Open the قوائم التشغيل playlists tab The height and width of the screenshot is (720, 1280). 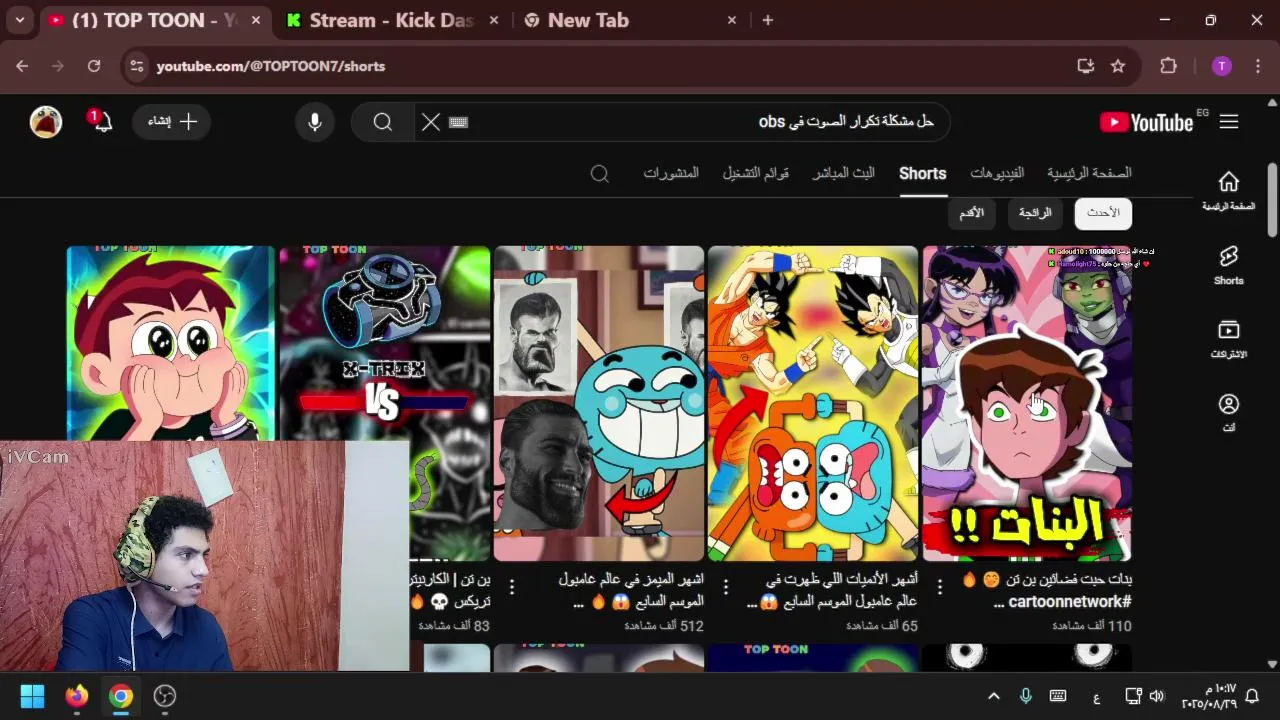(756, 173)
